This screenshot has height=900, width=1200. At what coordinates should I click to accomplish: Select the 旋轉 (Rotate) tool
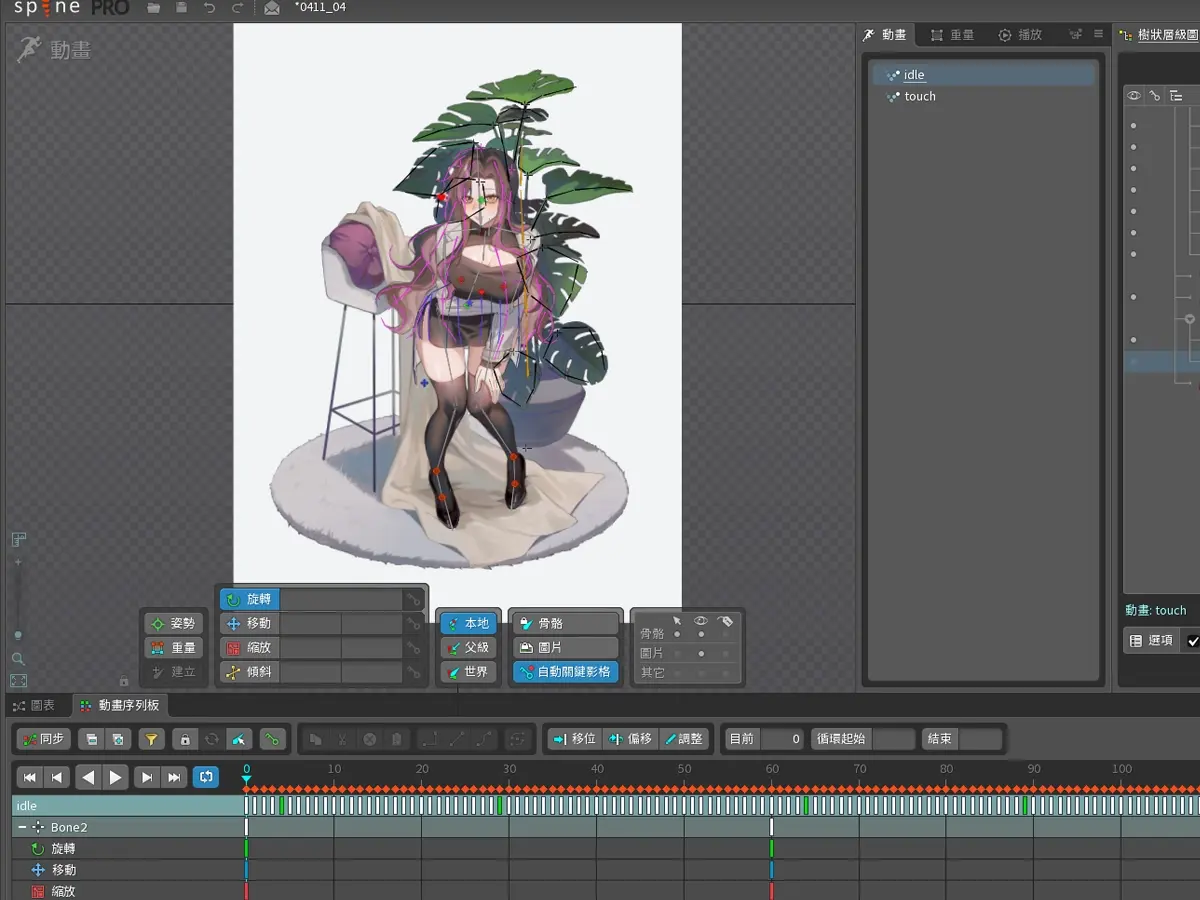point(250,599)
